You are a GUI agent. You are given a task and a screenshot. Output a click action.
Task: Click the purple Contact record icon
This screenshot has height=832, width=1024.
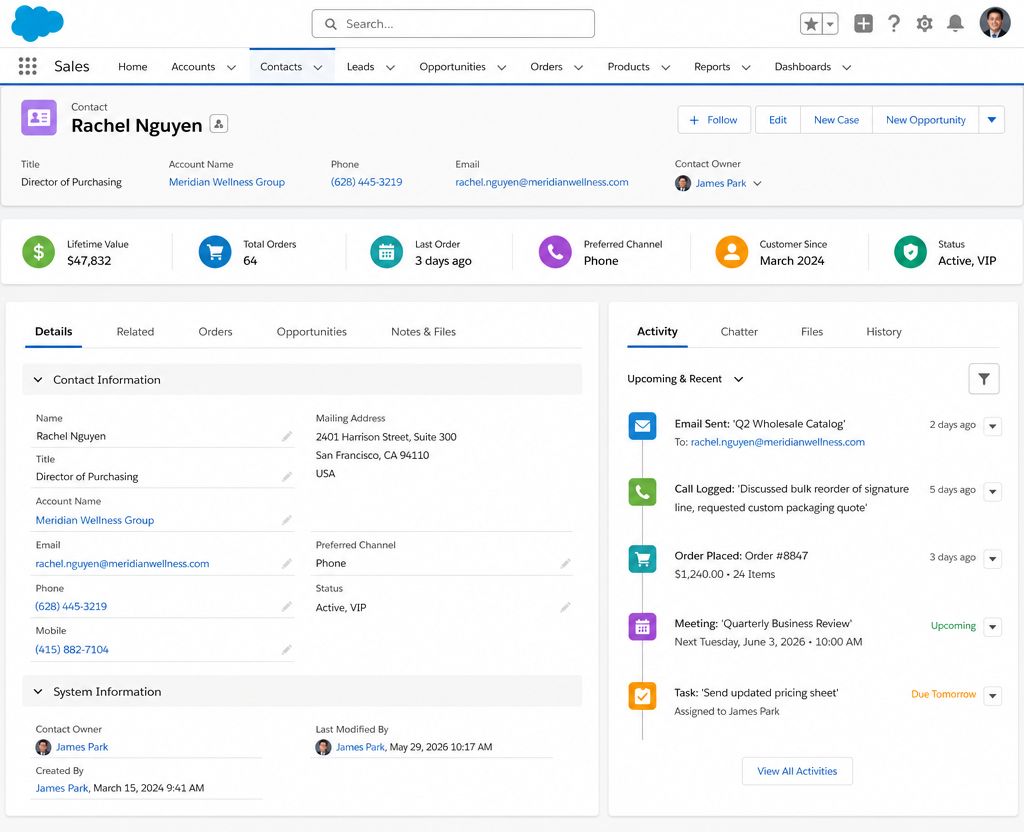click(x=39, y=118)
